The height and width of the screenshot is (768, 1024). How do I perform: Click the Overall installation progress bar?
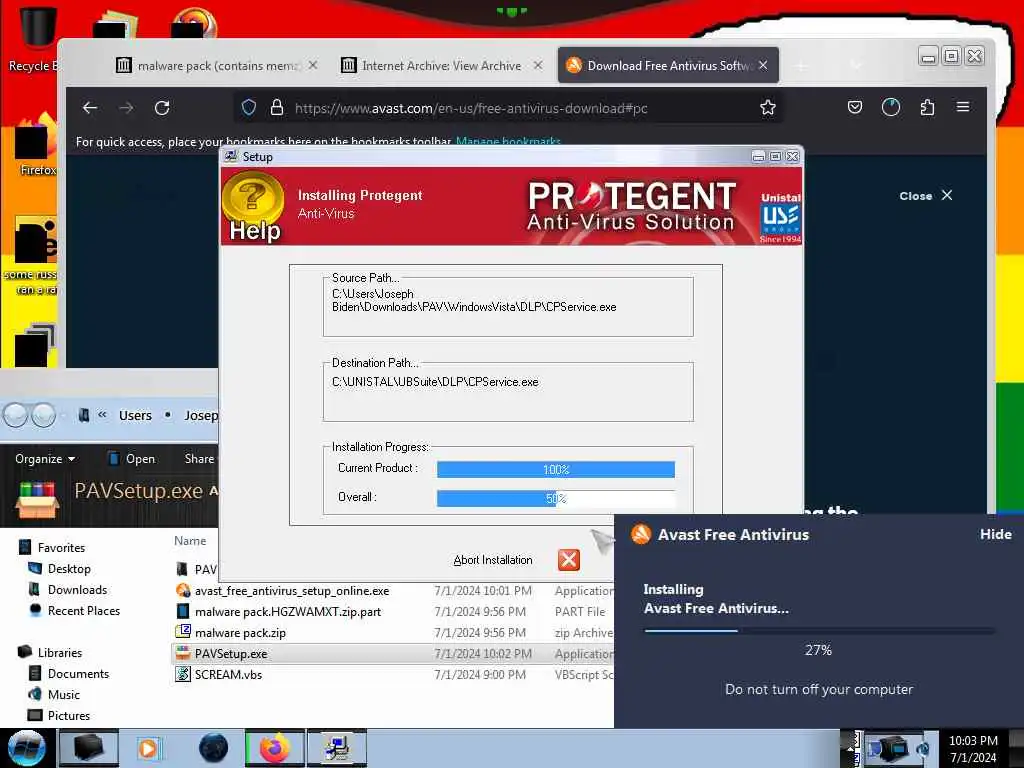pos(555,498)
